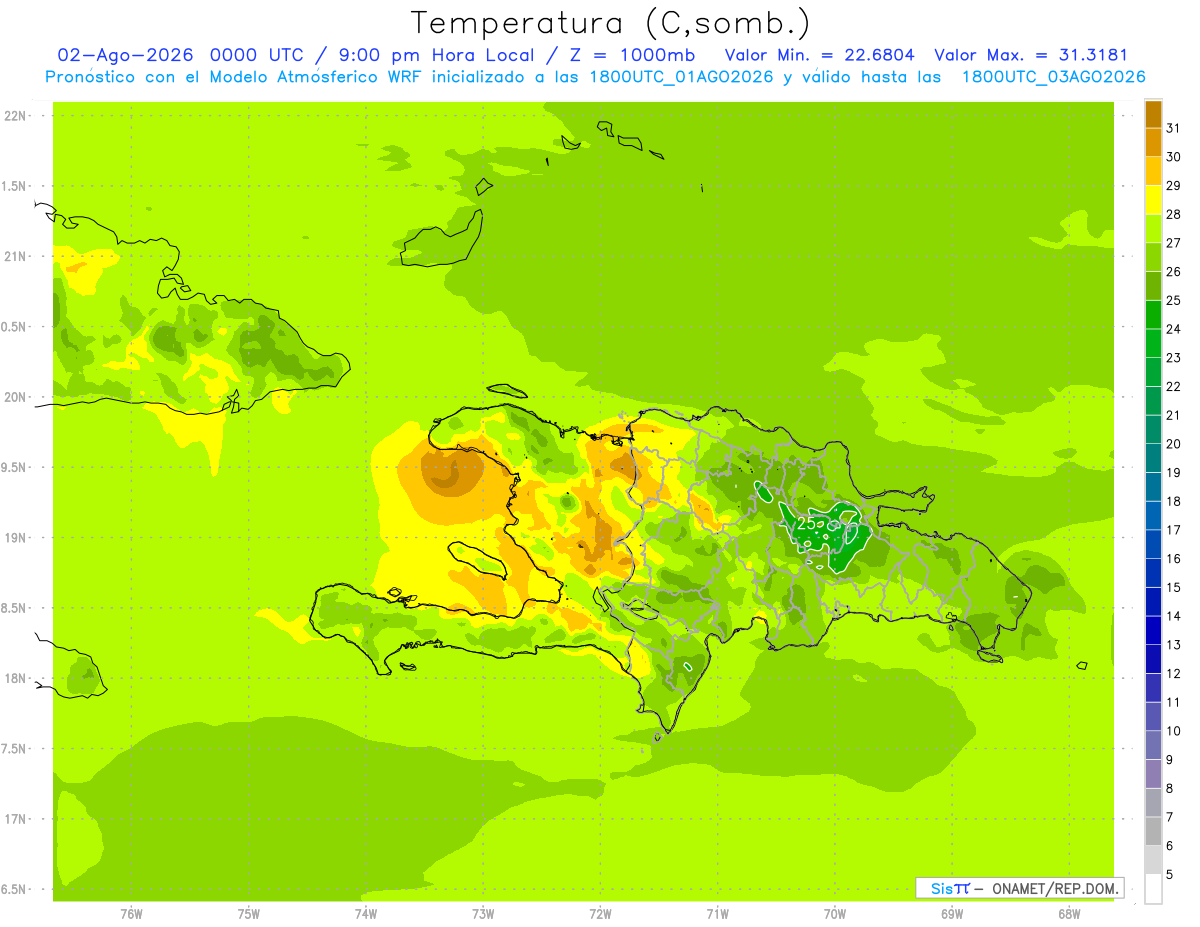This screenshot has width=1200, height=927.
Task: Click the "SisTT – ONAMET/REP.DOM." label box
Action: tap(1019, 888)
